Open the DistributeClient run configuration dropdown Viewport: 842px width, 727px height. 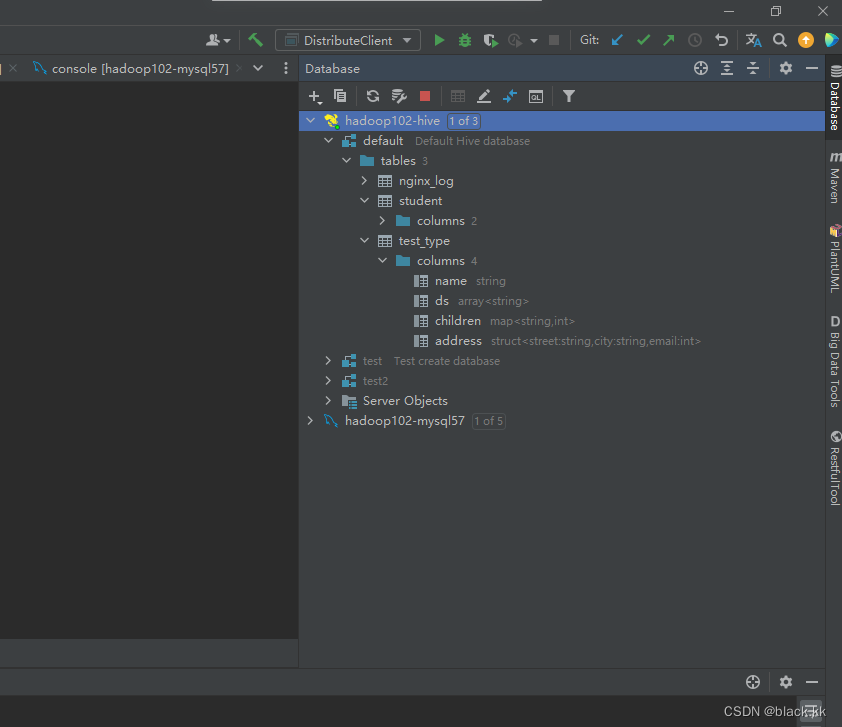coord(348,40)
